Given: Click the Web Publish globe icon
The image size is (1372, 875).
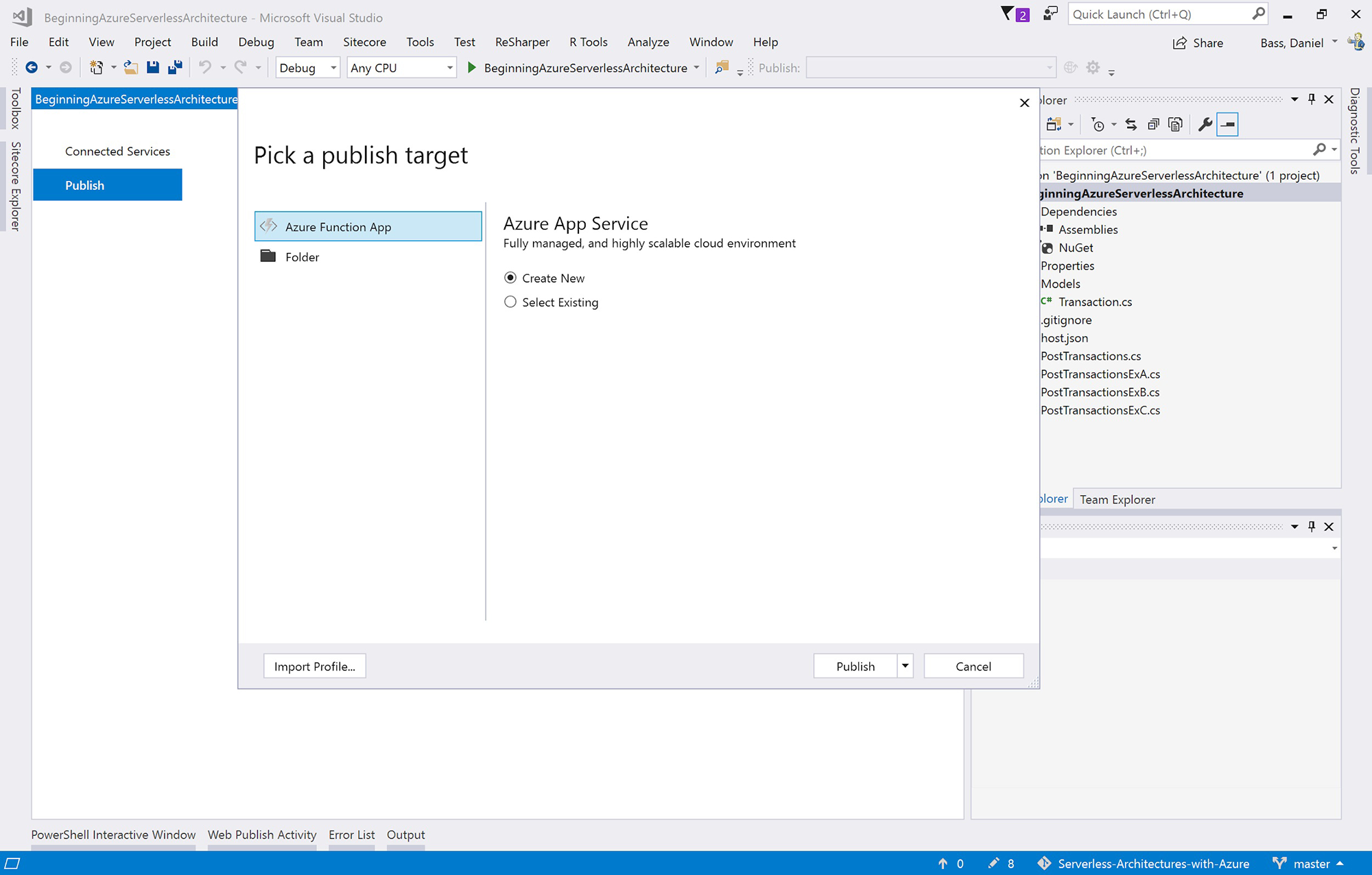Looking at the screenshot, I should (1070, 67).
